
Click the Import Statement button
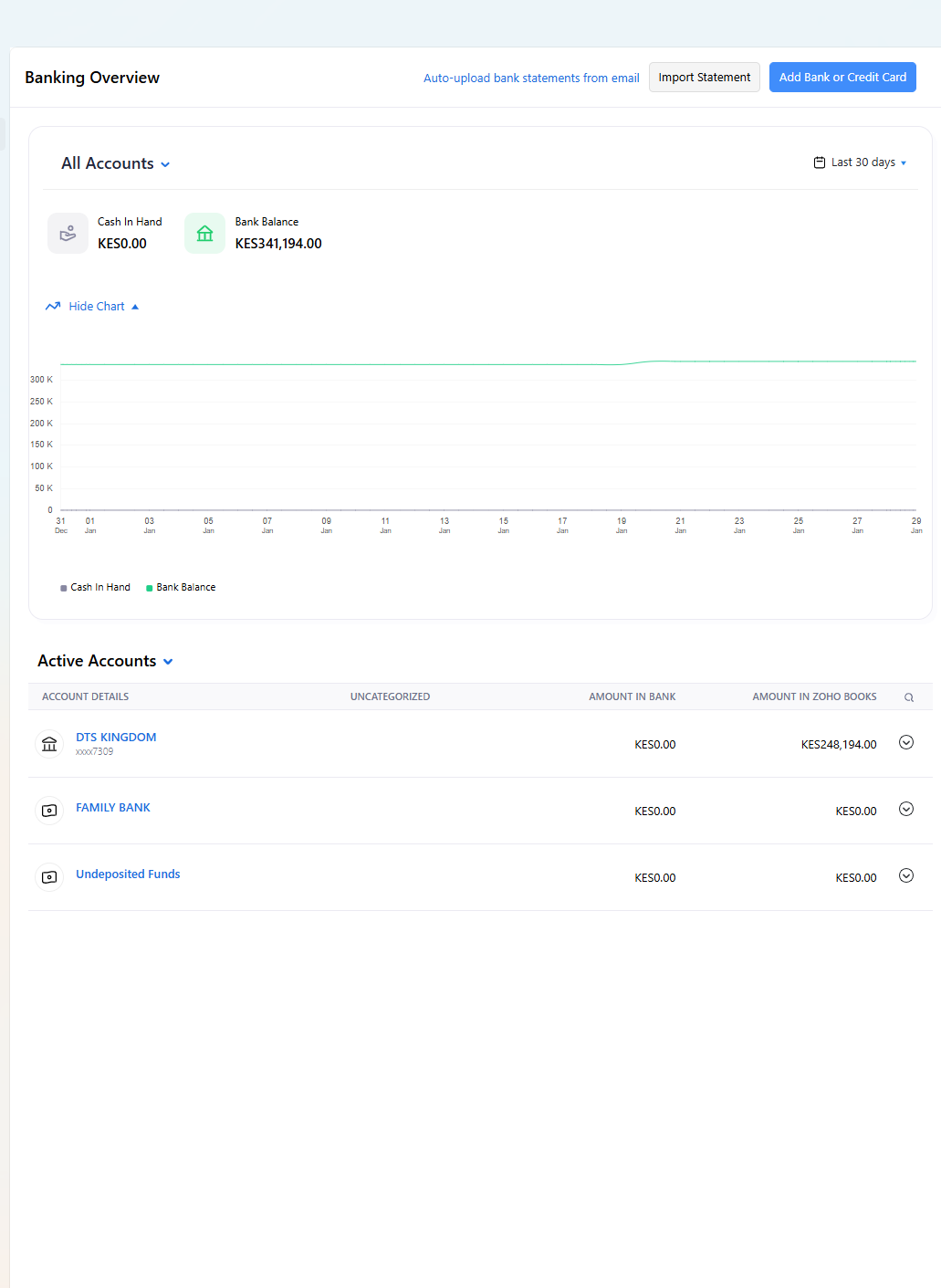(x=704, y=78)
